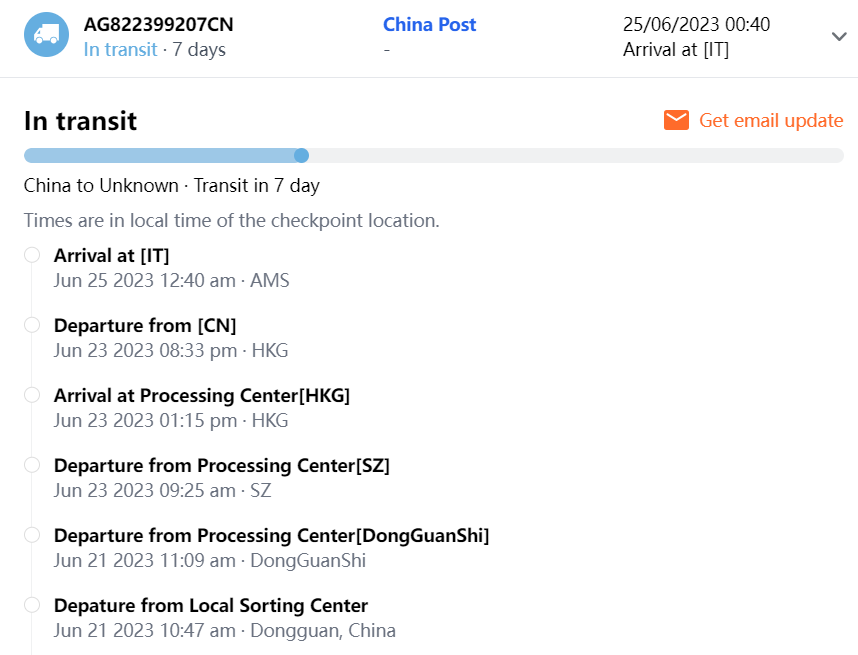This screenshot has height=655, width=858.
Task: Click the transit progress bar handle
Action: point(301,155)
